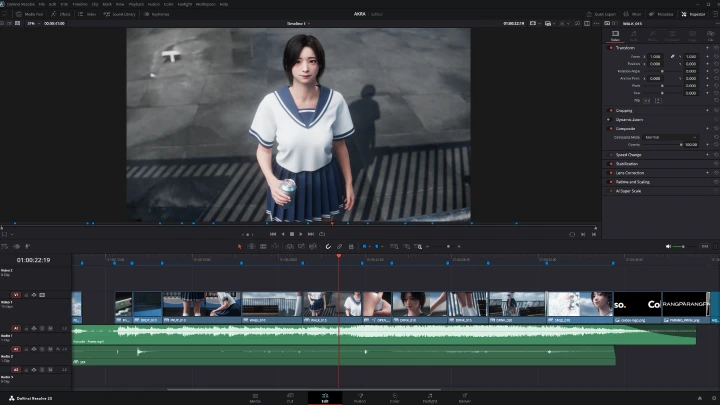This screenshot has height=405, width=720.
Task: Open the Workspace menu
Action: pos(205,4)
